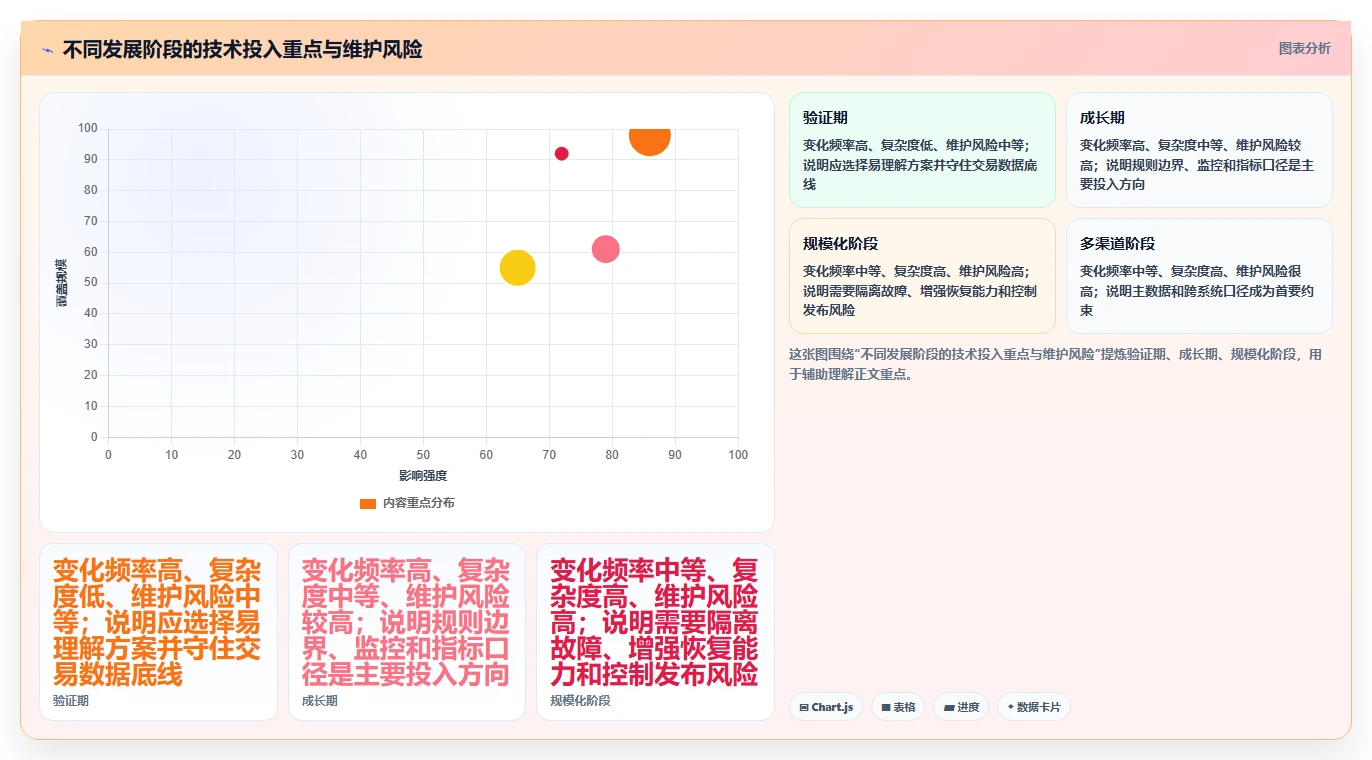This screenshot has width=1372, height=760.
Task: Click x-axis tick label 50
Action: click(x=423, y=455)
